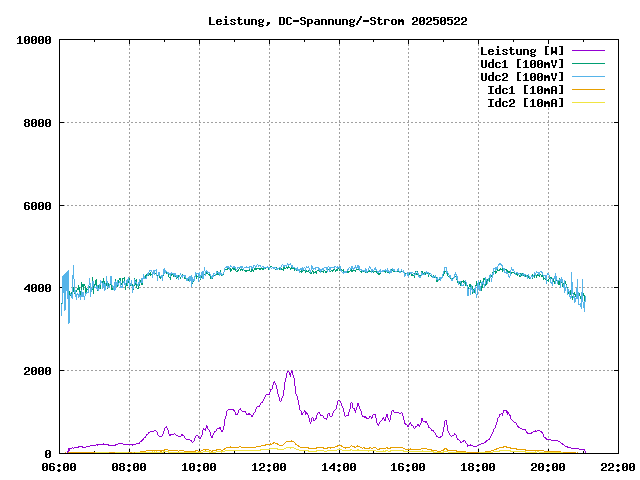Screen dimensions: 640x480
Task: Click the 06:00 x-axis time label
Action: coord(59,467)
